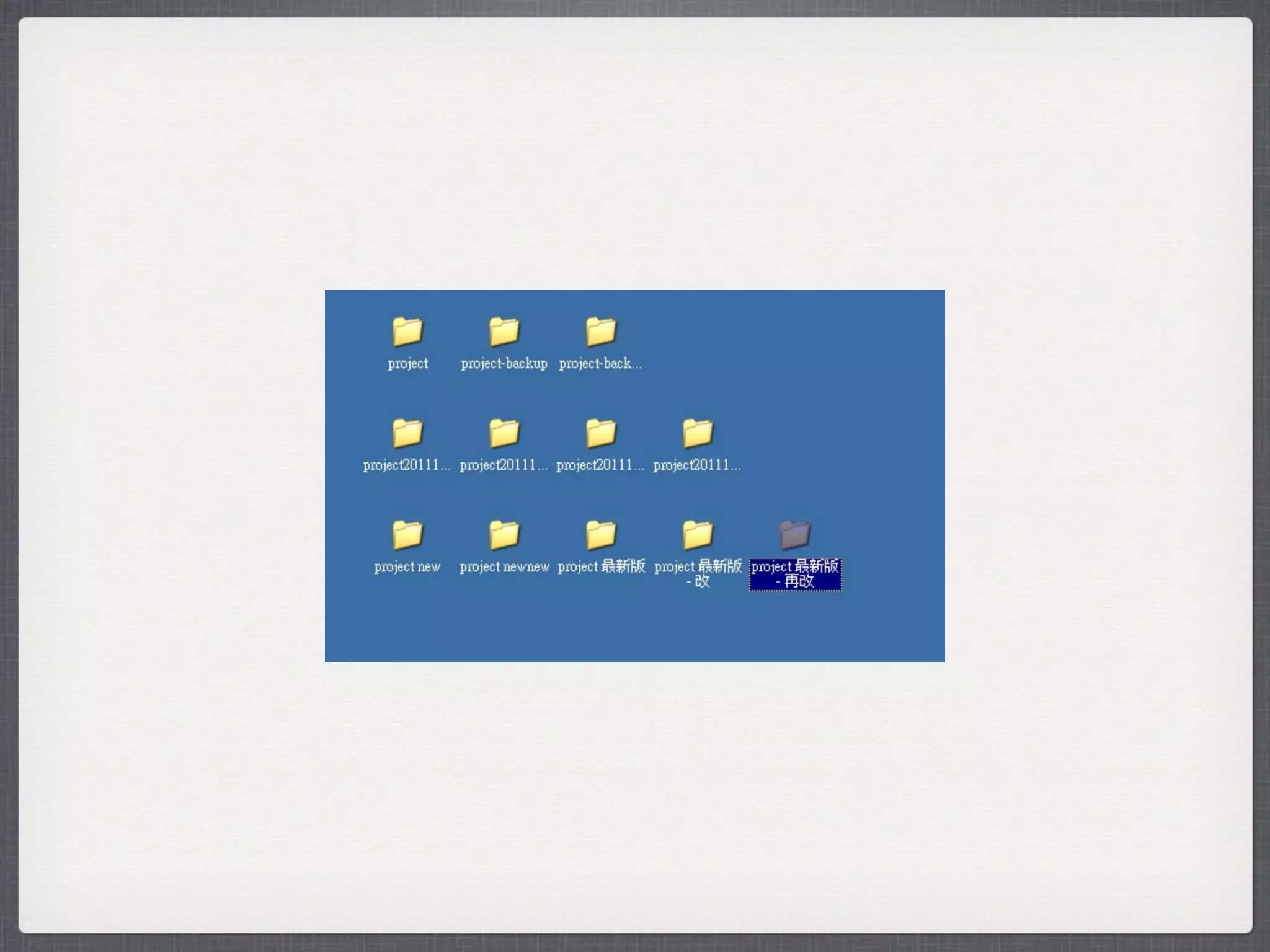
Task: Click the selected label project 最新版 - 再改
Action: 795,574
